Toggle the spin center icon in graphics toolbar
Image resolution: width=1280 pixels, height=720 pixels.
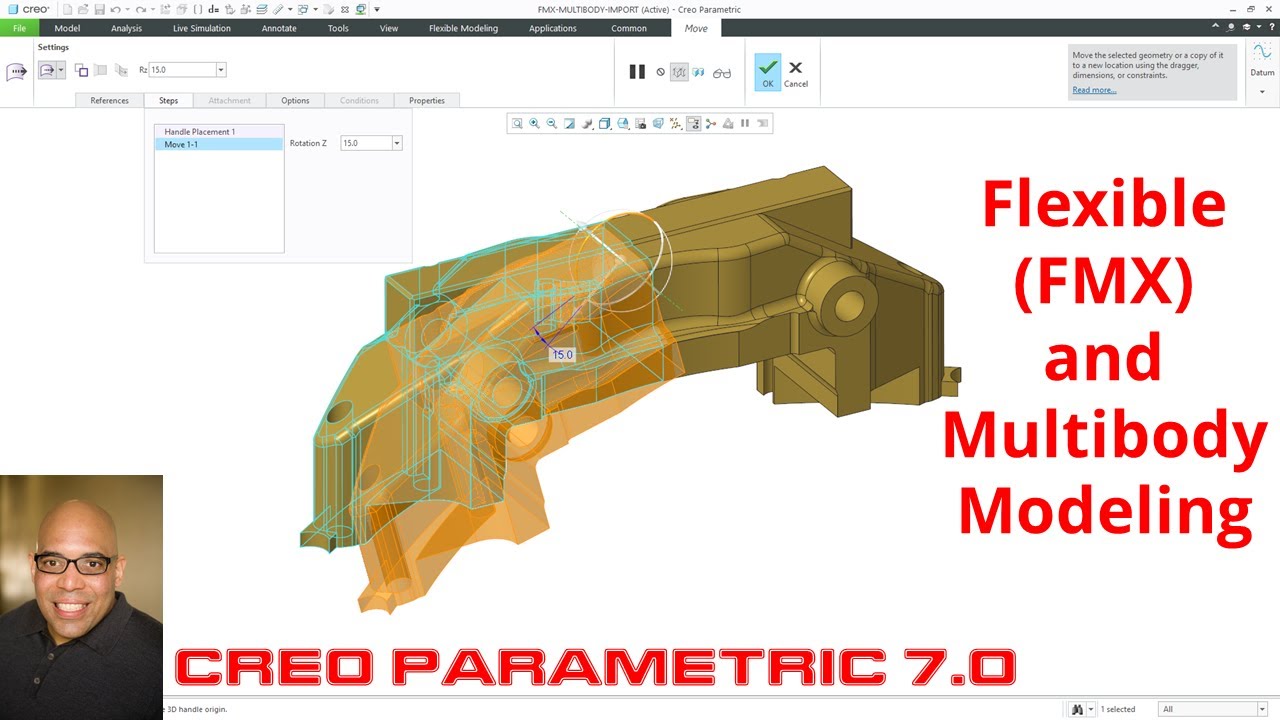tap(710, 124)
